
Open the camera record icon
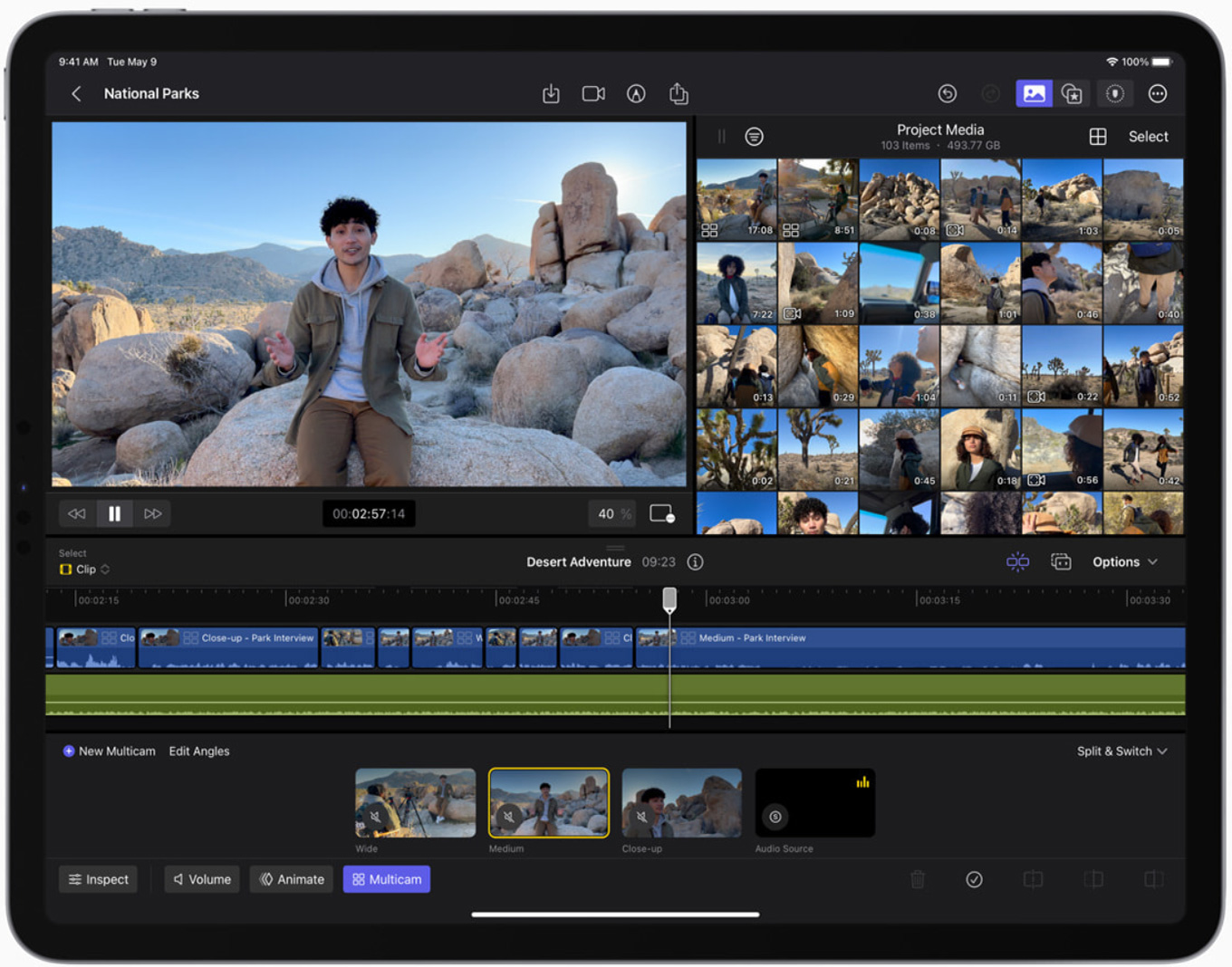coord(593,94)
